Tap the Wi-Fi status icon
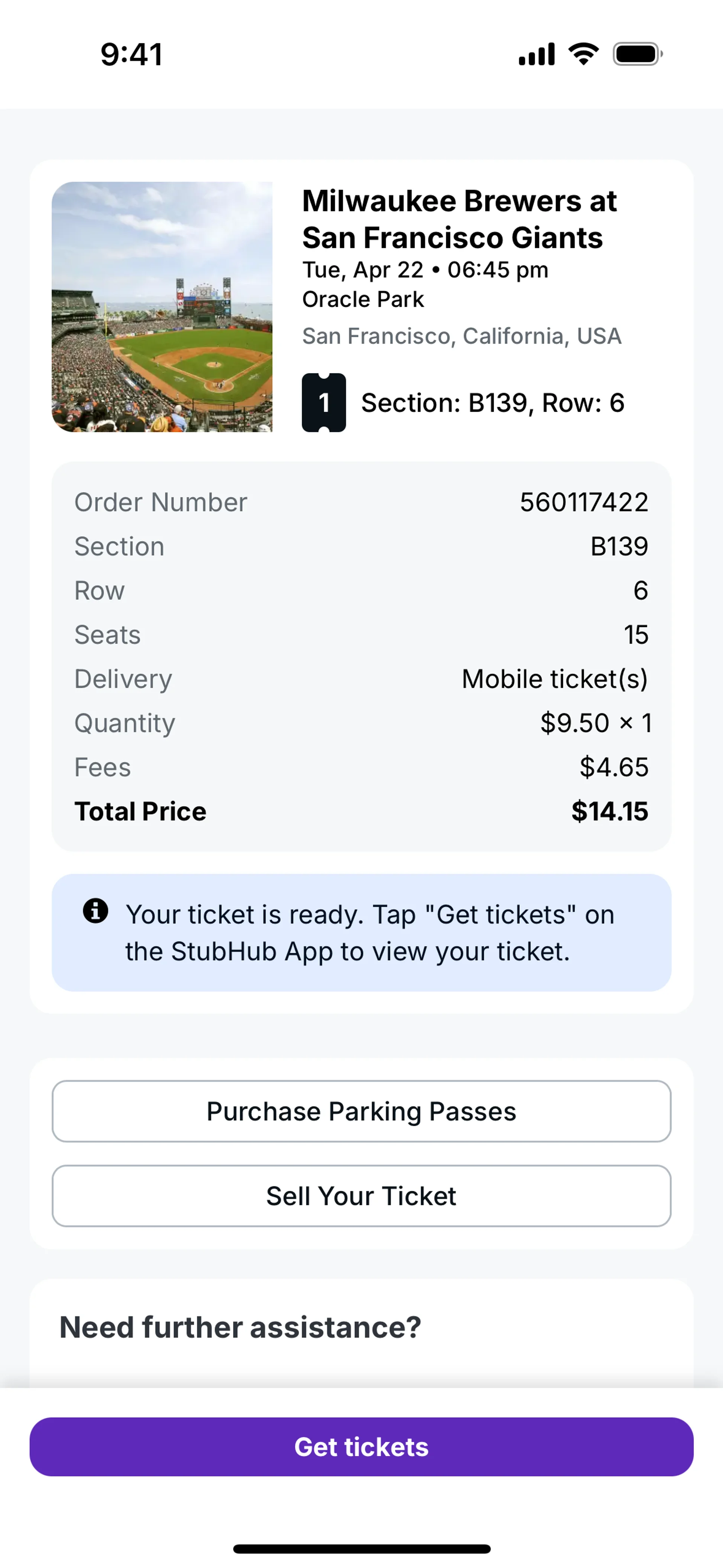 [x=584, y=54]
